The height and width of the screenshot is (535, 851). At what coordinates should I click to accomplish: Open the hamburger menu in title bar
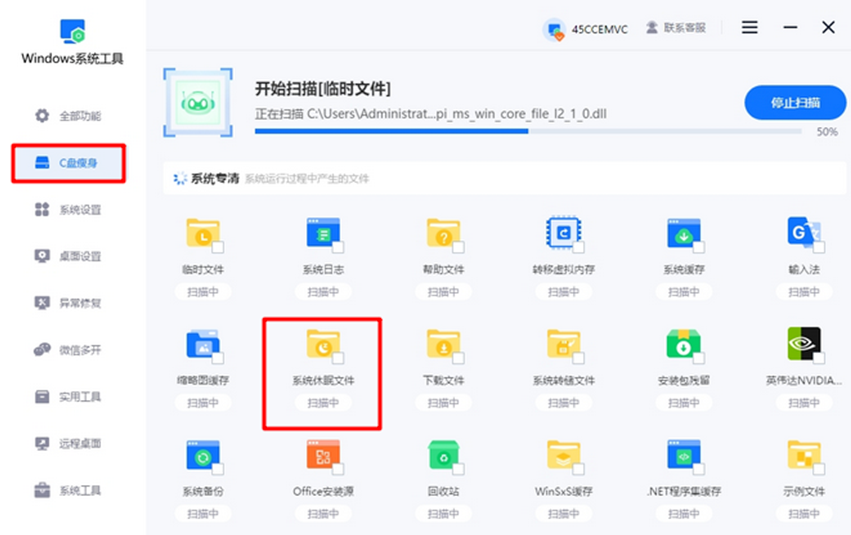(750, 27)
